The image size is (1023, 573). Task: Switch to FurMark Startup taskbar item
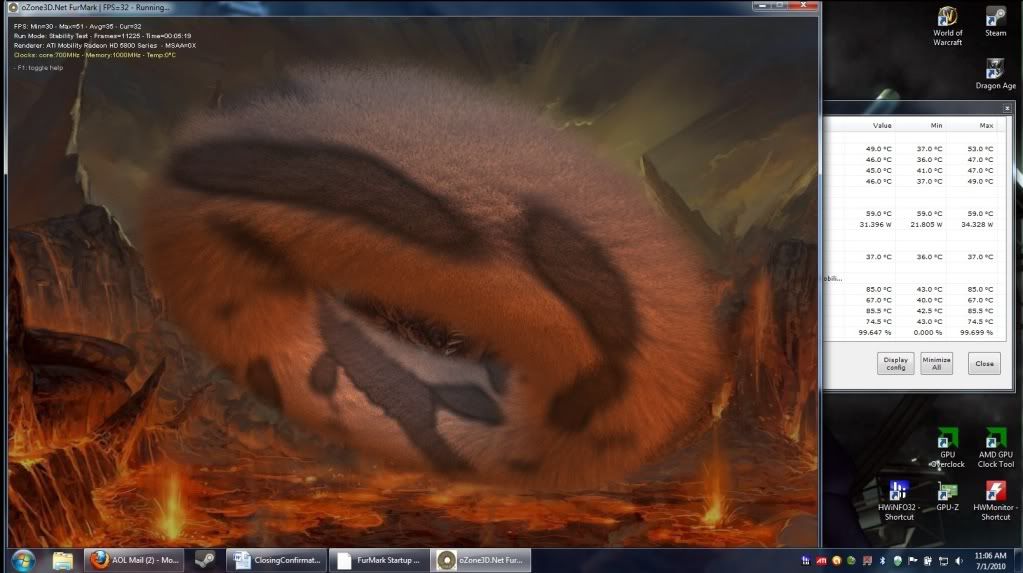[x=380, y=560]
